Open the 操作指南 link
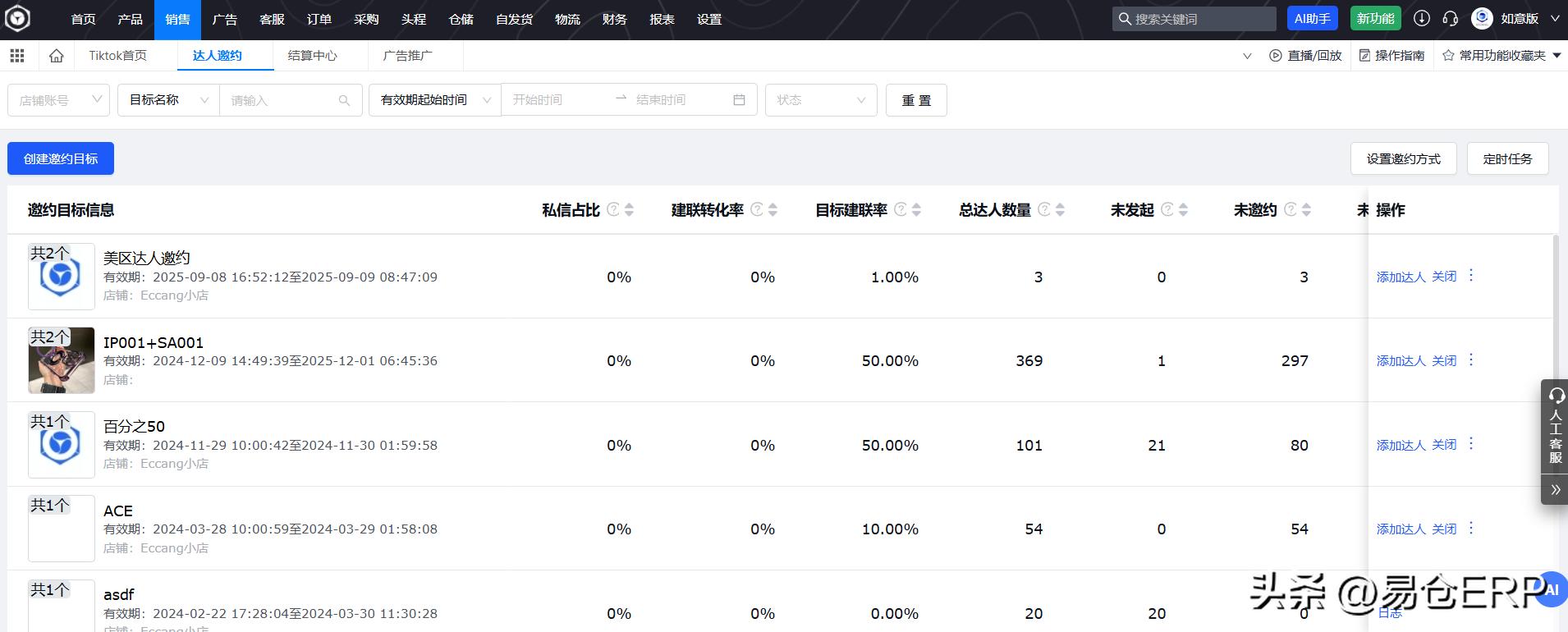This screenshot has height=632, width=1568. [x=1391, y=56]
